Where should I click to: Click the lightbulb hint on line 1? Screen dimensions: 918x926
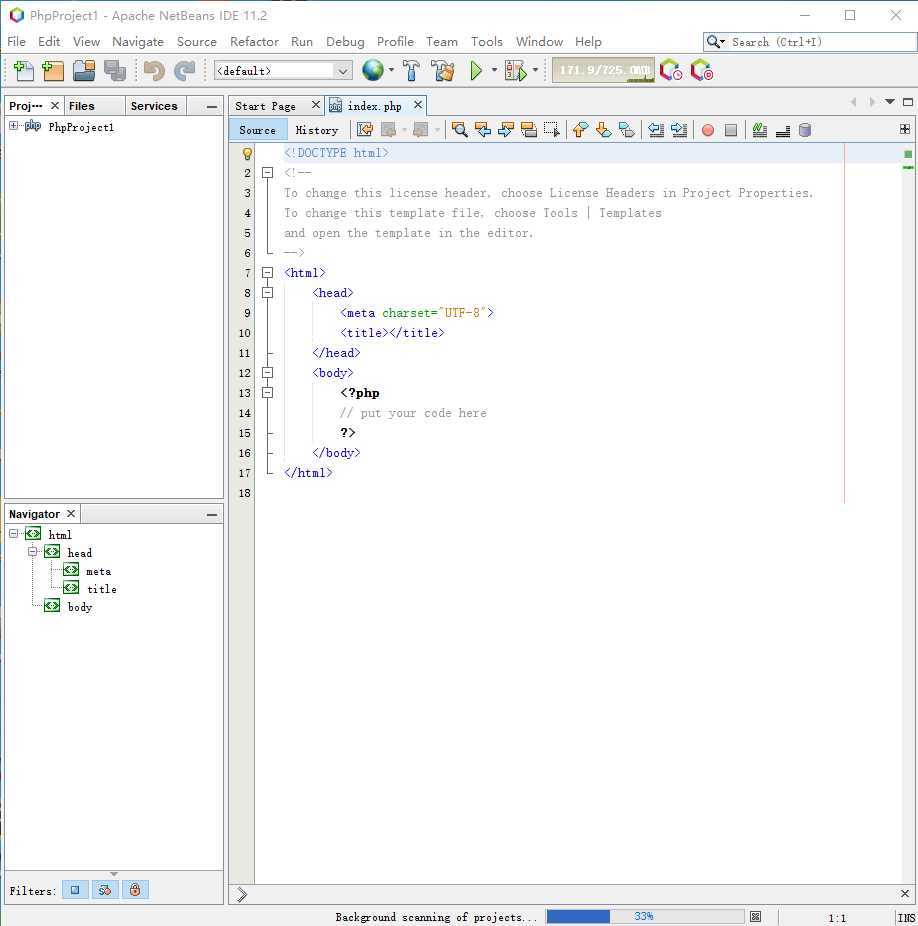(247, 154)
